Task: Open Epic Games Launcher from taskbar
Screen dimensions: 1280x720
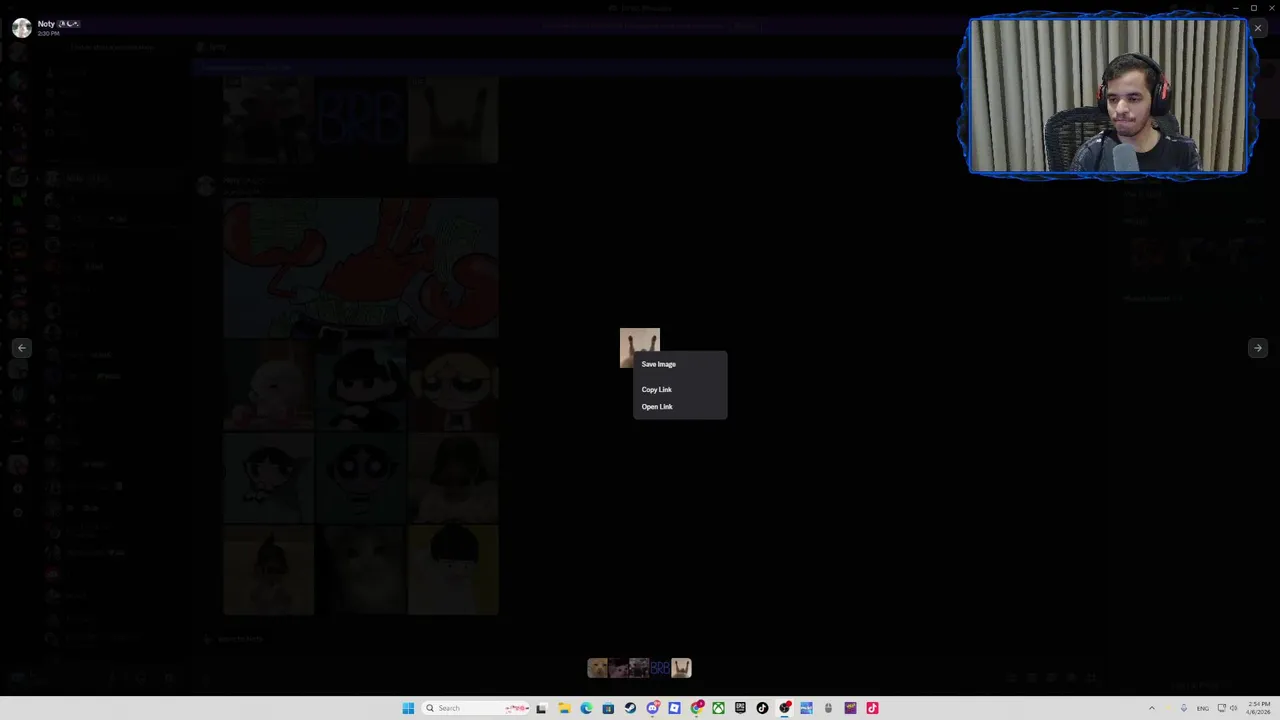Action: [740, 708]
